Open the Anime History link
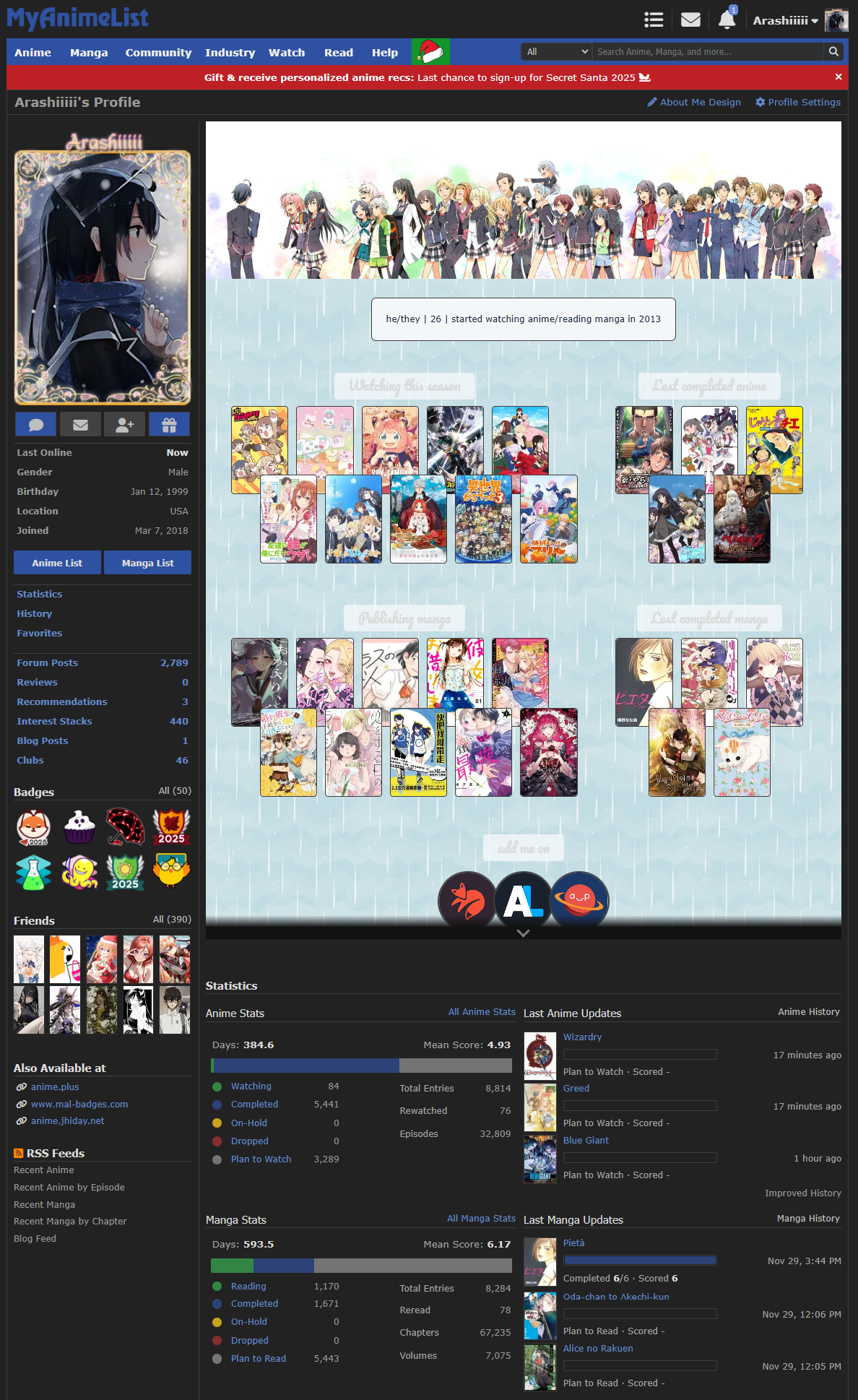The height and width of the screenshot is (1400, 858). pos(809,1012)
